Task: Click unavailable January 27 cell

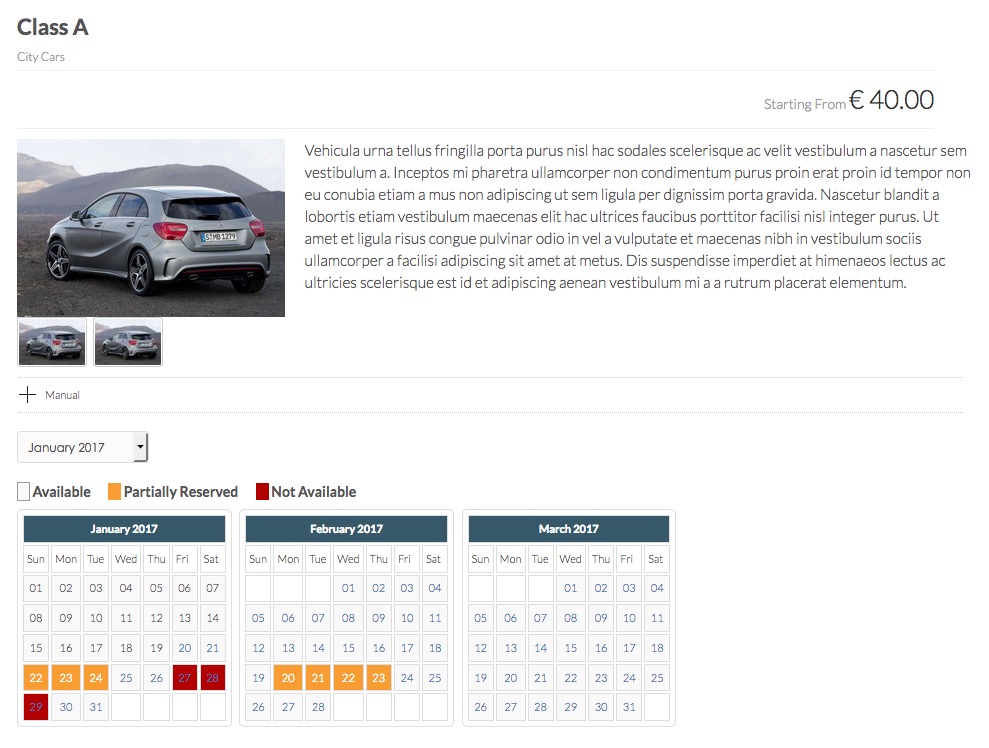Action: pos(184,678)
